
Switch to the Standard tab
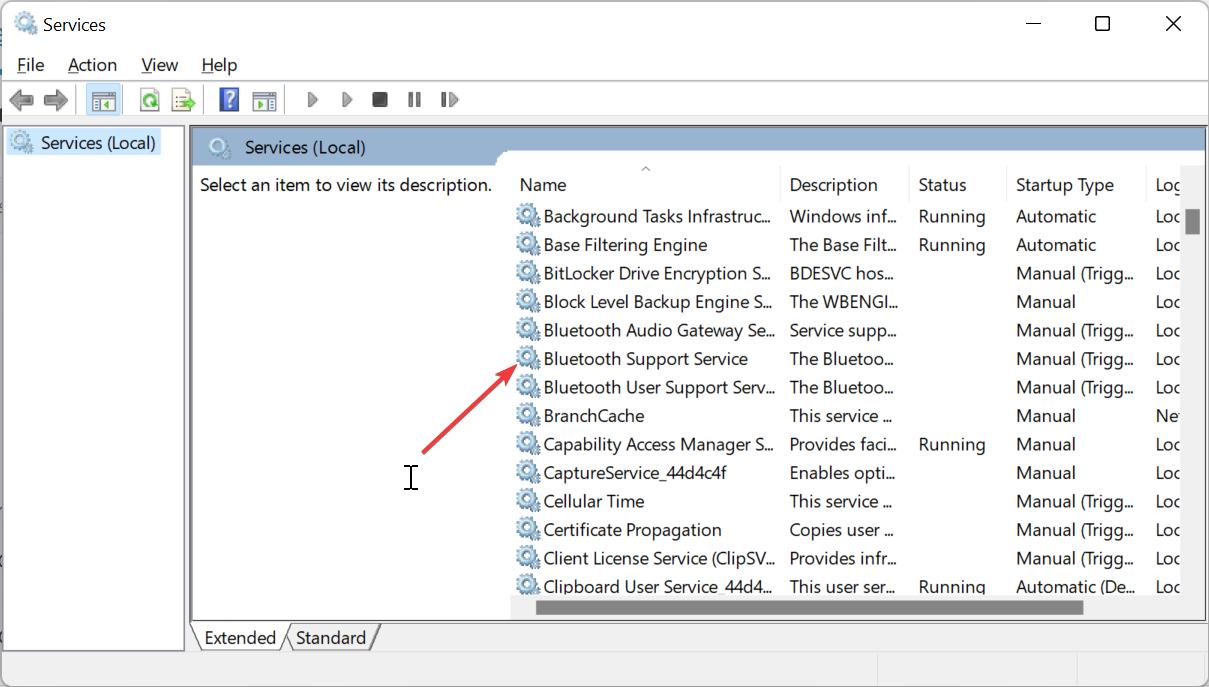point(331,637)
